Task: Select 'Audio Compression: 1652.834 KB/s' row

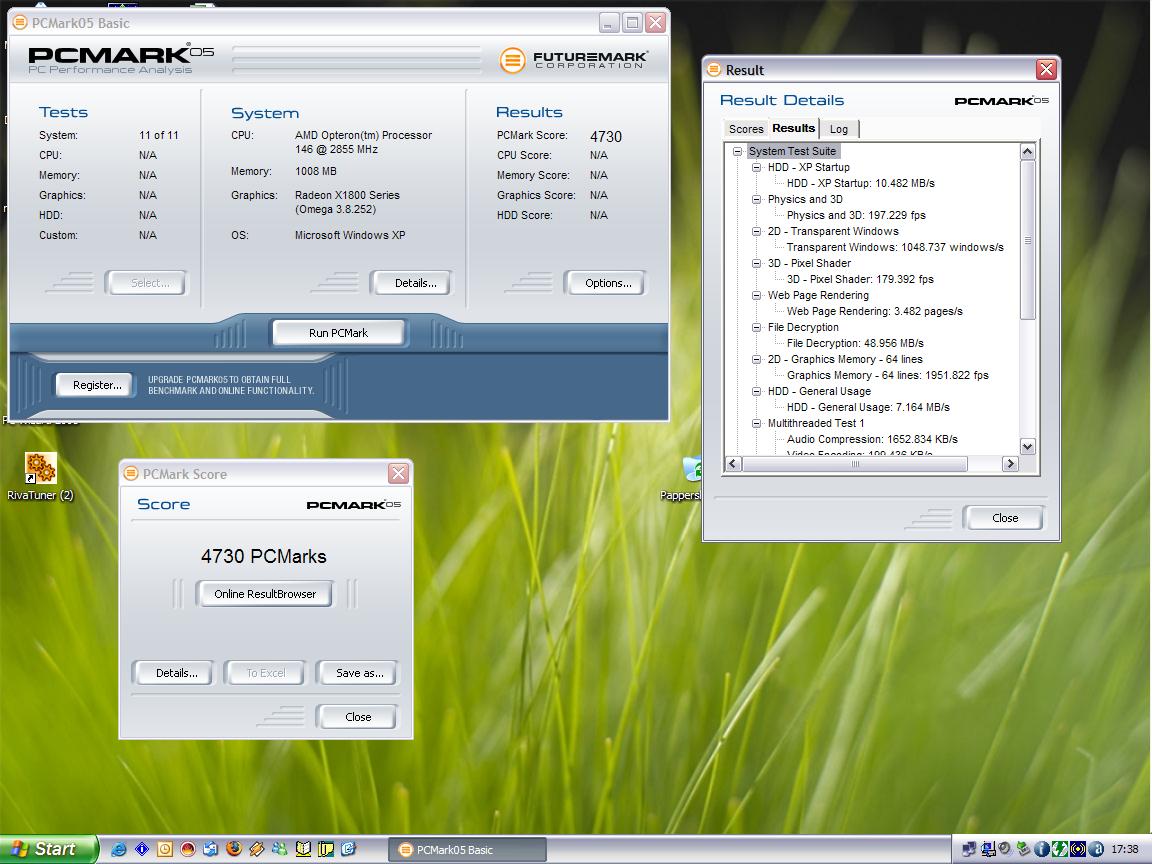Action: pyautogui.click(x=872, y=439)
